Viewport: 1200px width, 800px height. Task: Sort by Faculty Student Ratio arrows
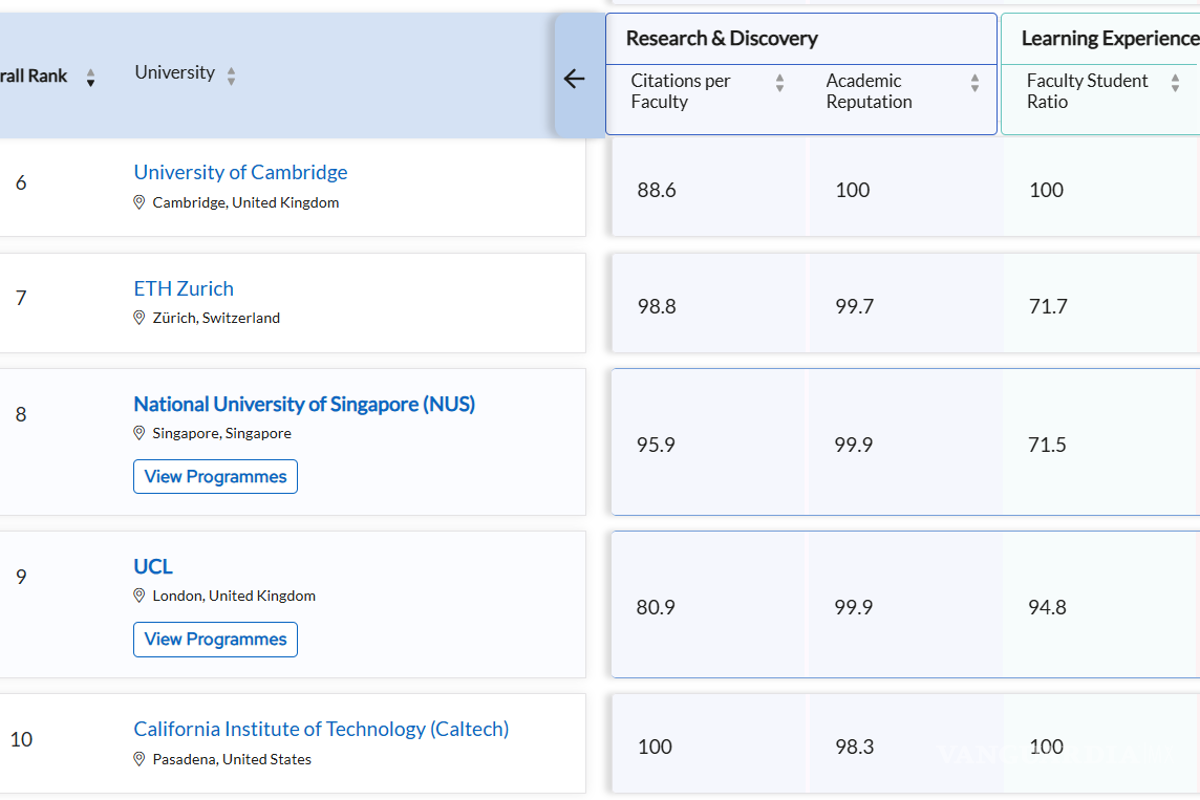[x=1175, y=83]
